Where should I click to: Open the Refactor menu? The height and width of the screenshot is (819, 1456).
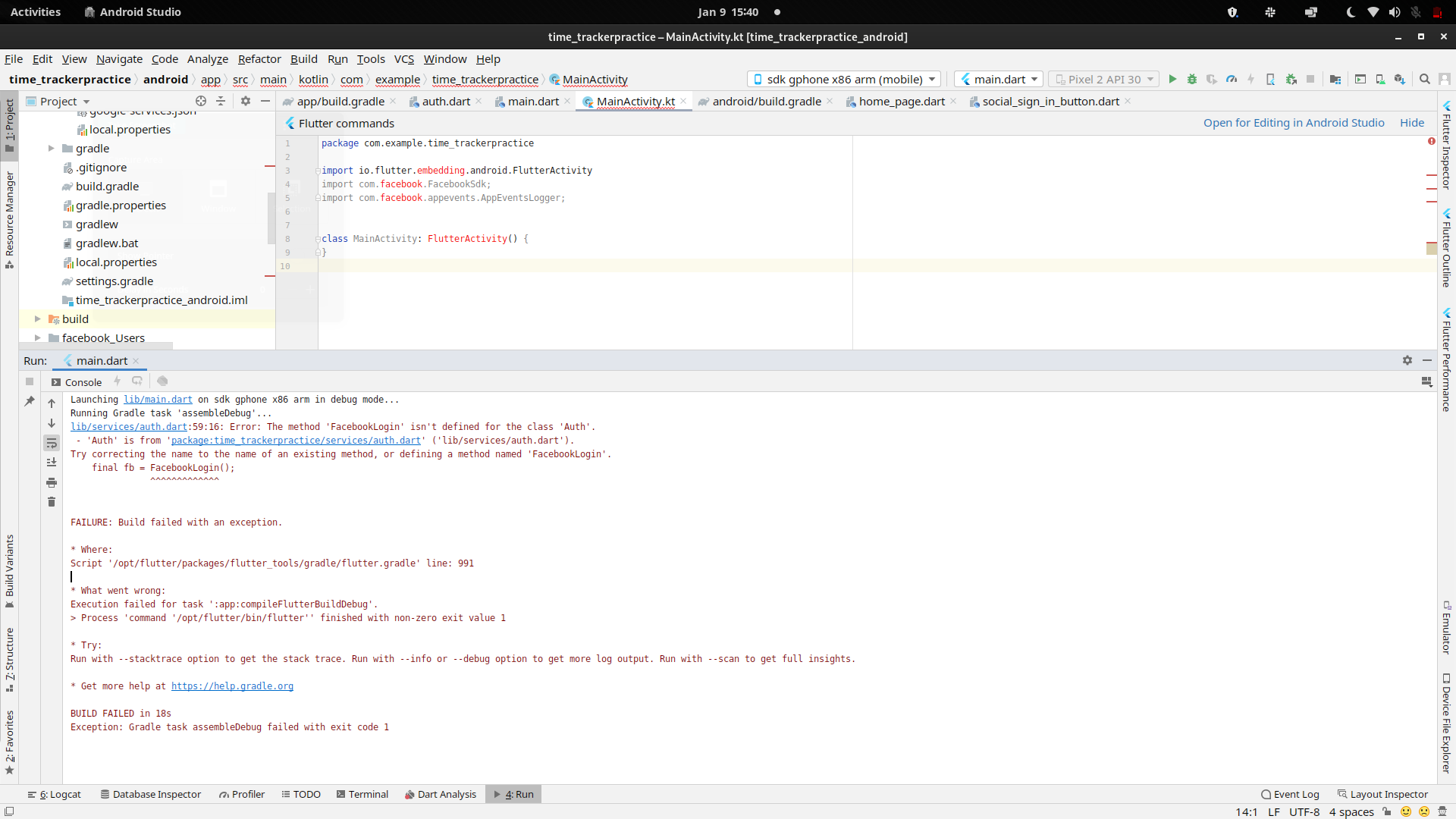coord(259,59)
